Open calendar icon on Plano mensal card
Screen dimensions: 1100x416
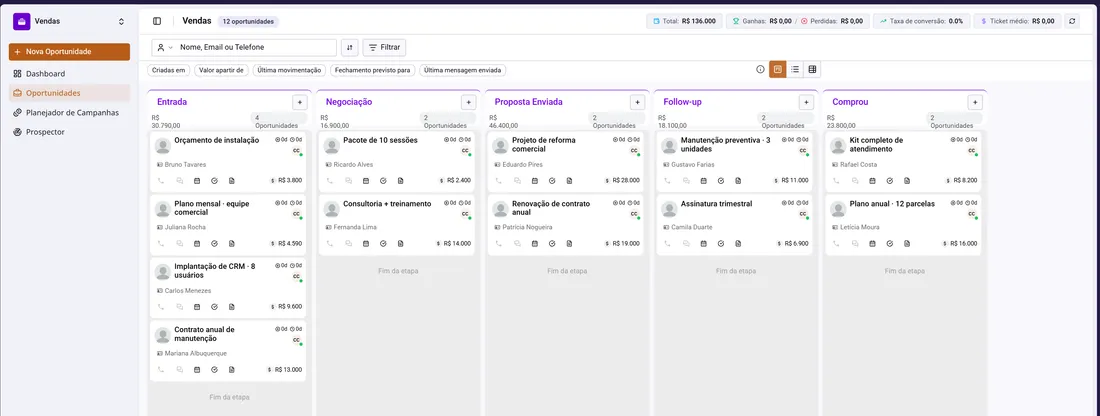pyautogui.click(x=197, y=243)
